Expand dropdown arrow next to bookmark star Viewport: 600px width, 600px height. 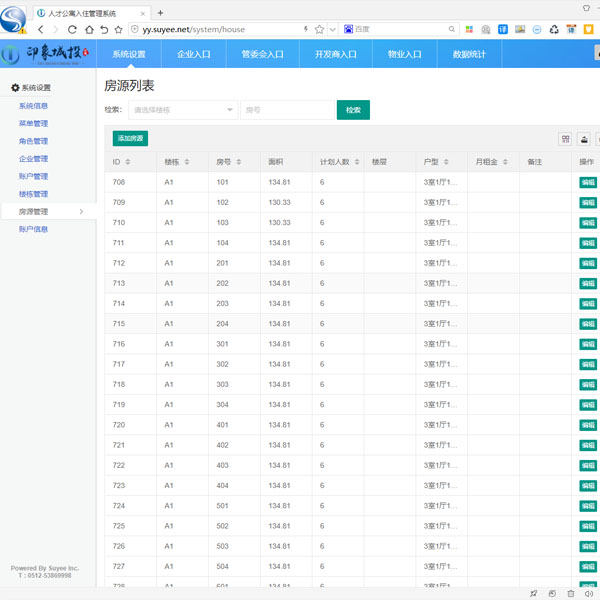tap(333, 30)
